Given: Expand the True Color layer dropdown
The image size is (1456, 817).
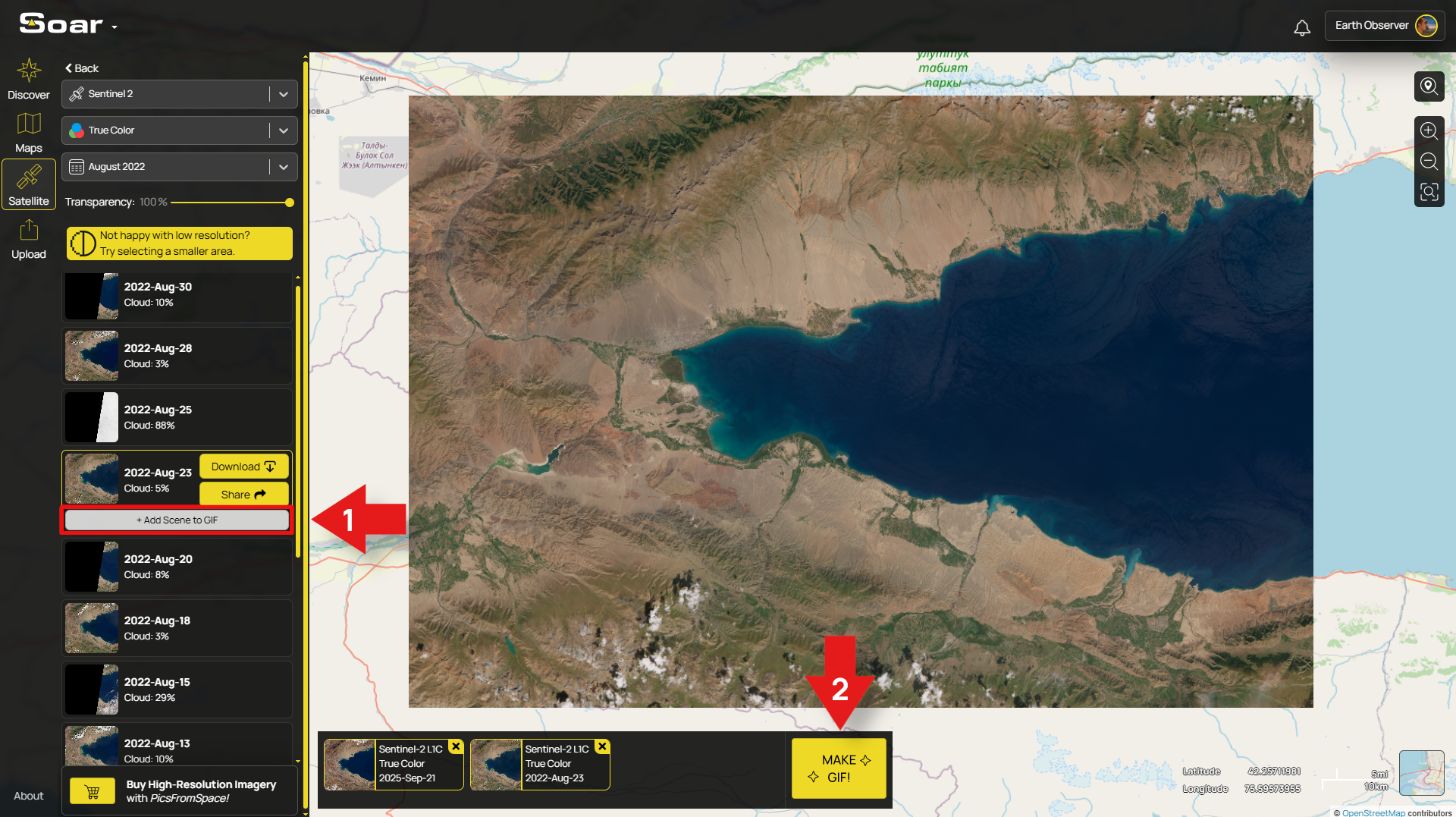Looking at the screenshot, I should (x=284, y=130).
